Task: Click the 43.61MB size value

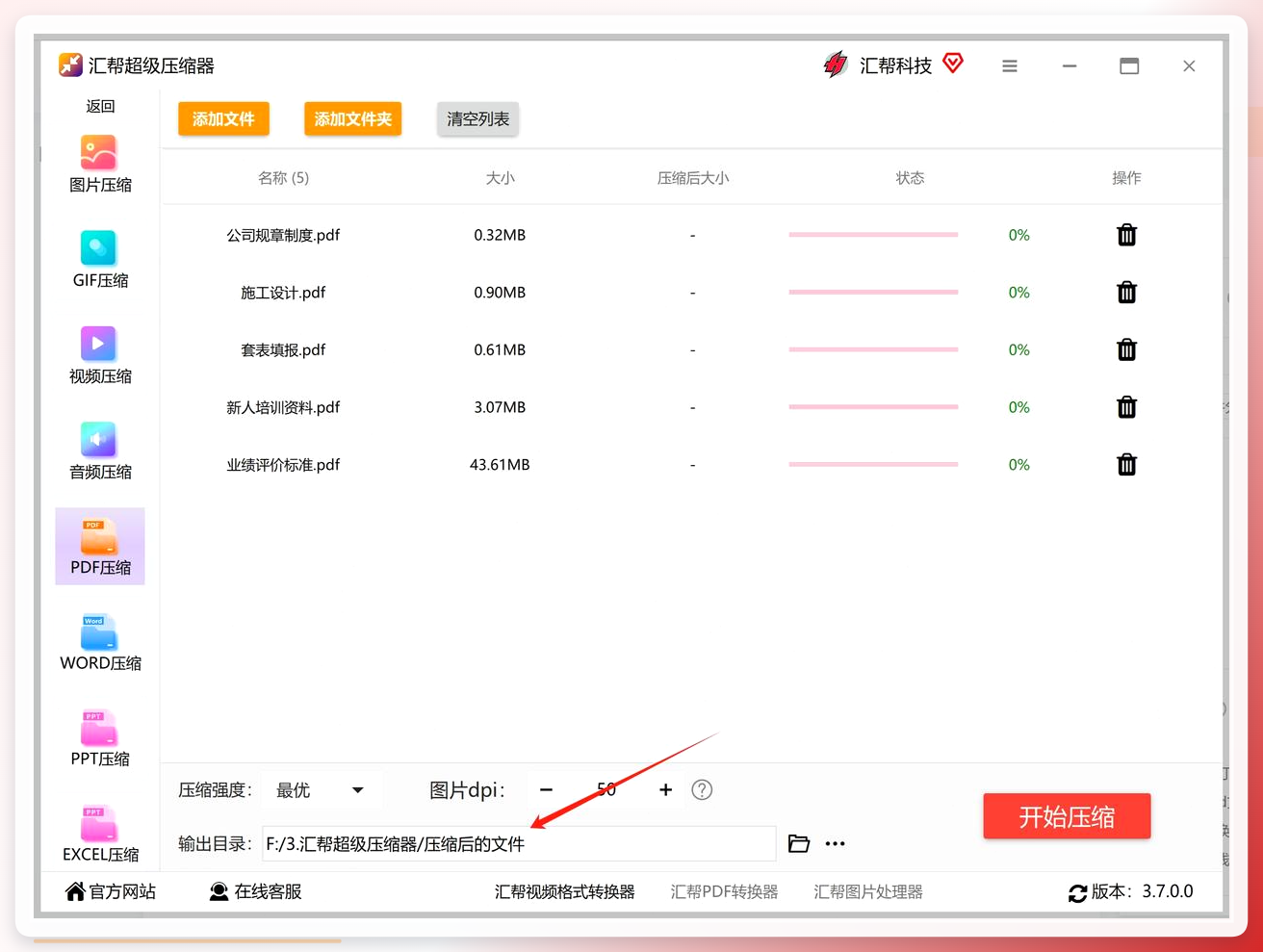Action: [500, 465]
